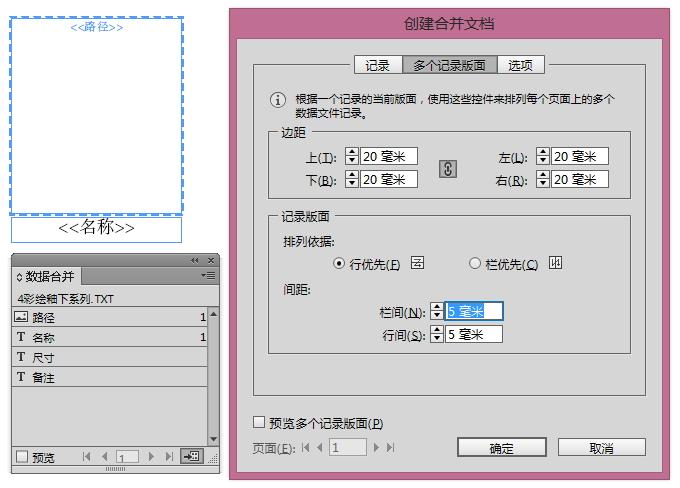Click the 行间 spacing stepper arrows

[x=437, y=334]
